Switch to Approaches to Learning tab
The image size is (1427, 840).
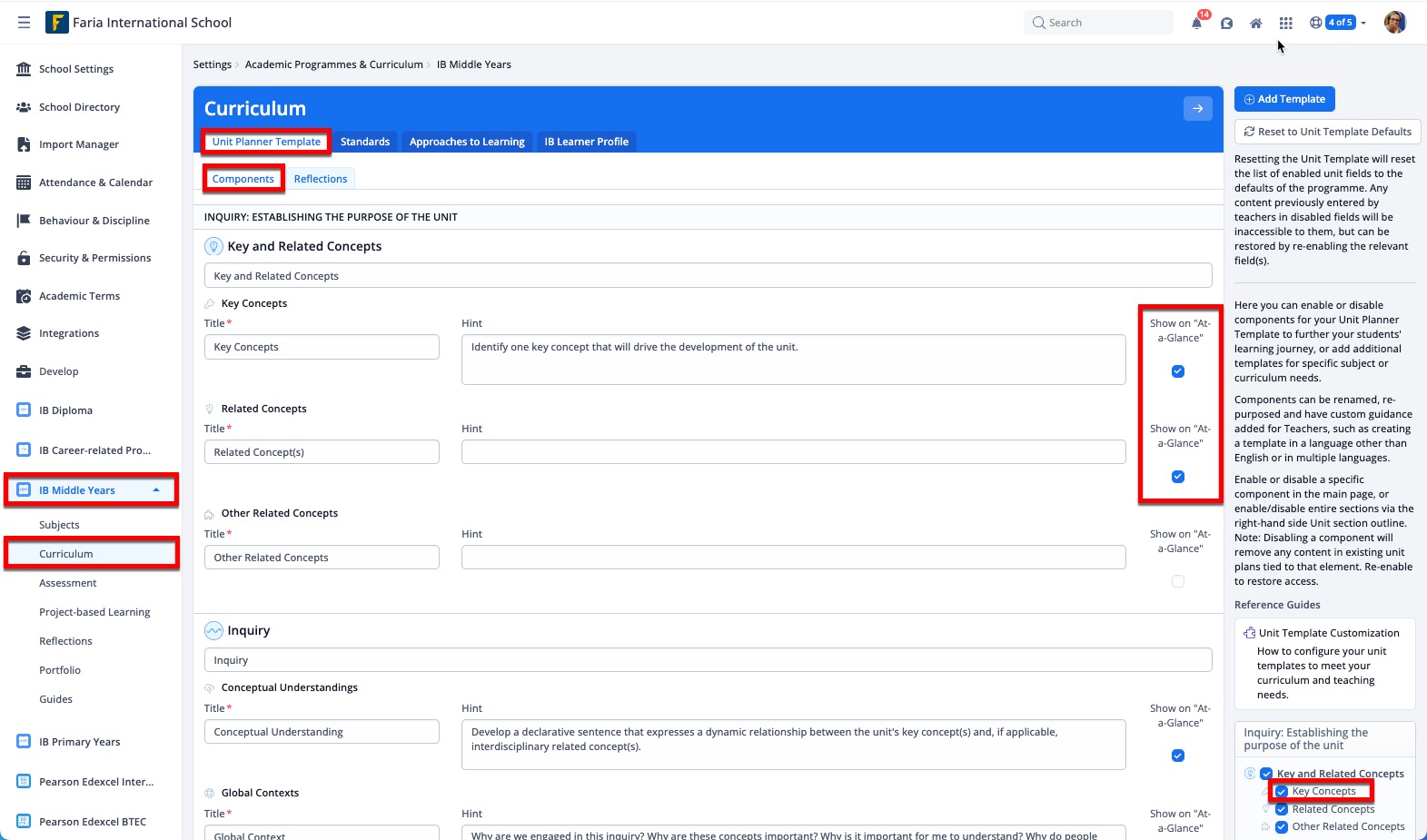[467, 142]
